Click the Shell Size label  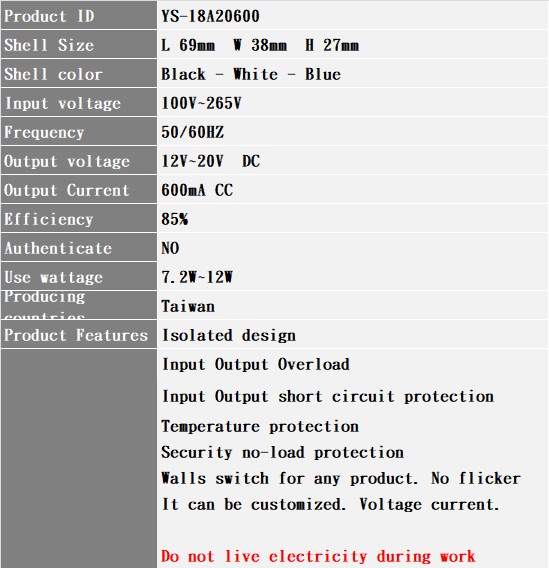point(49,45)
